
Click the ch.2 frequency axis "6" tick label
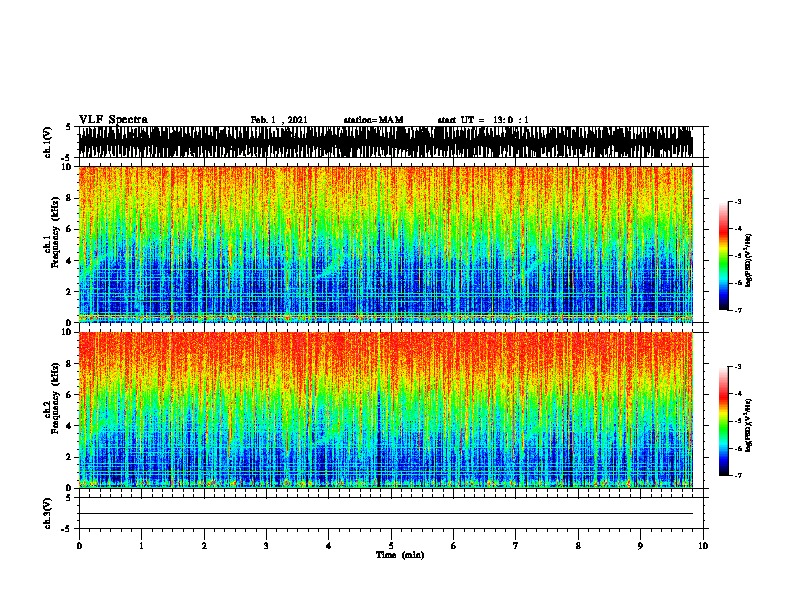point(69,394)
